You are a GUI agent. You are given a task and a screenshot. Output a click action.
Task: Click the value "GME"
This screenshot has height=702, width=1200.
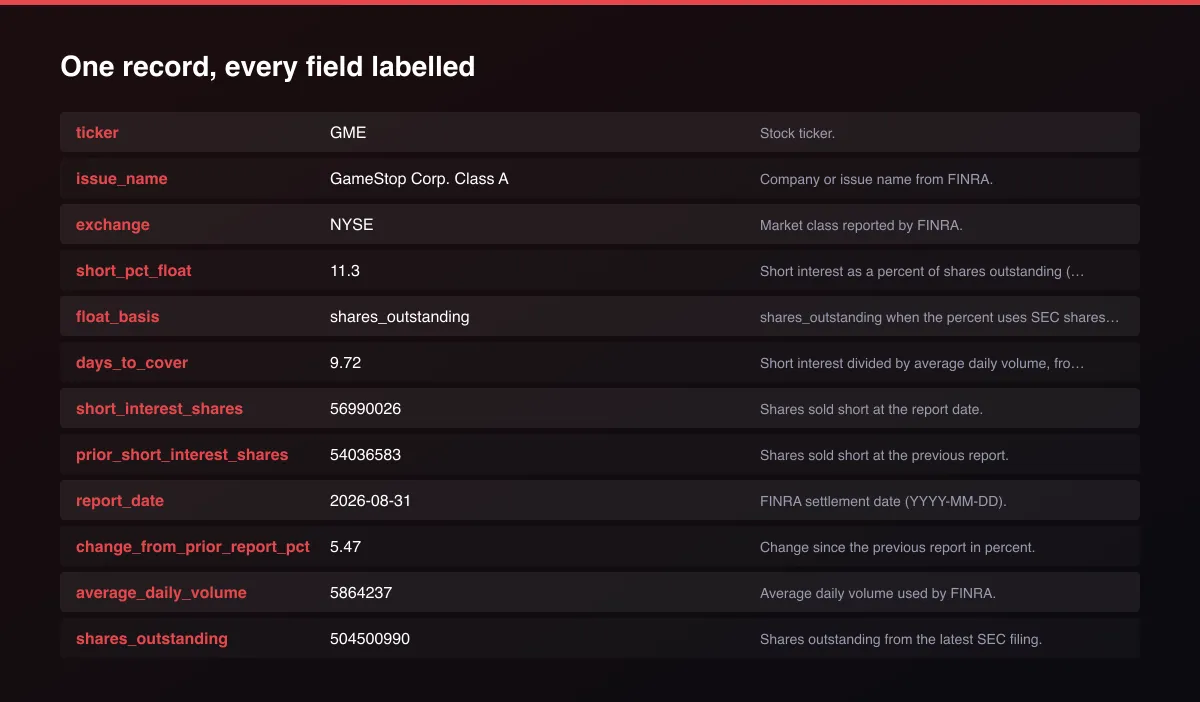click(348, 133)
